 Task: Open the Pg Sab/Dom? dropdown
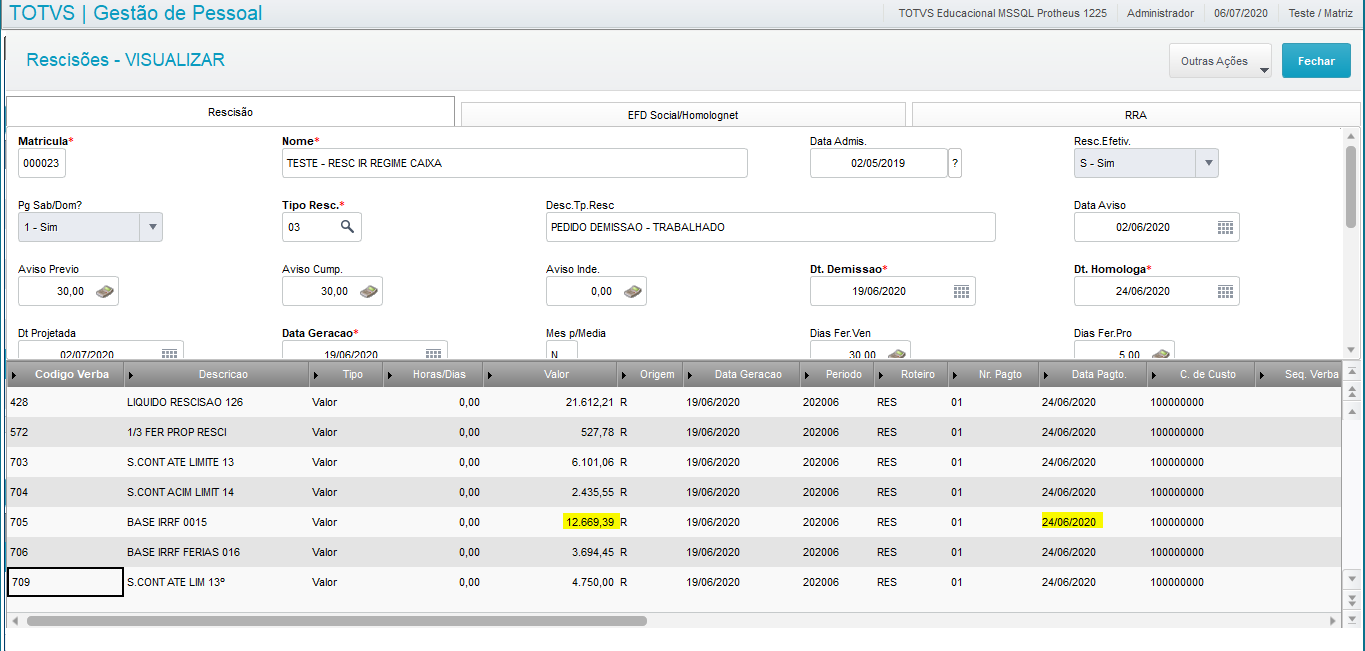tap(152, 227)
